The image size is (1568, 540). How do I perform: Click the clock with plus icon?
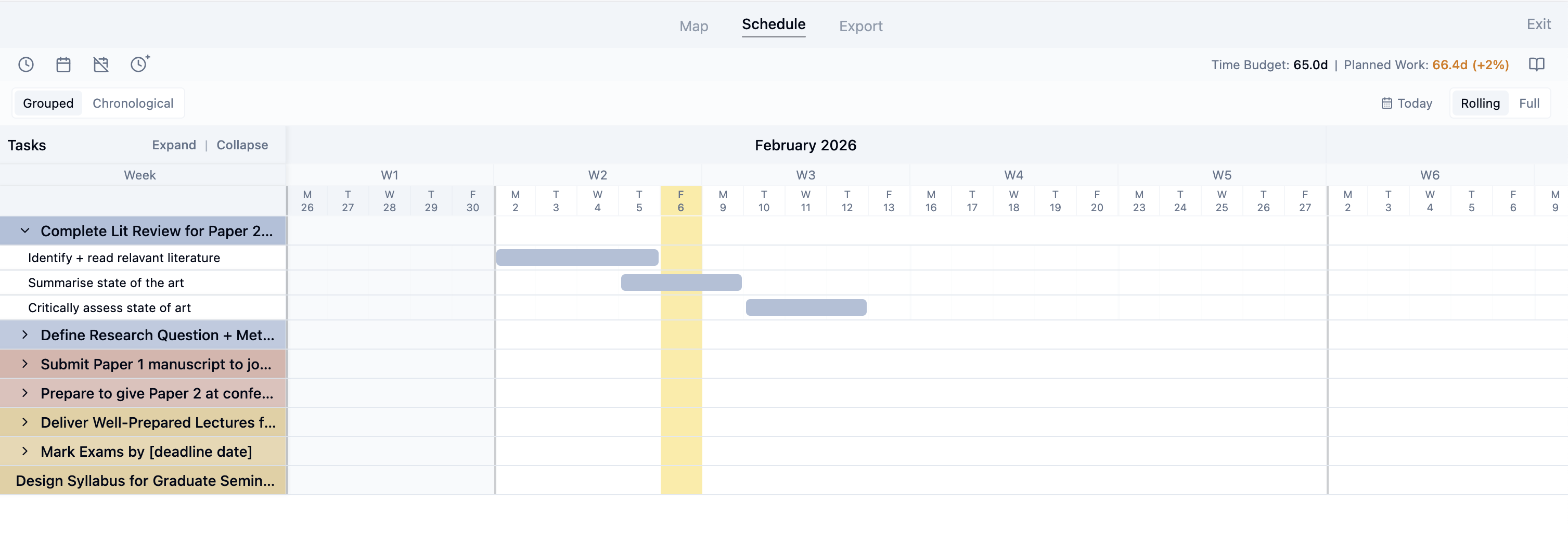(139, 64)
